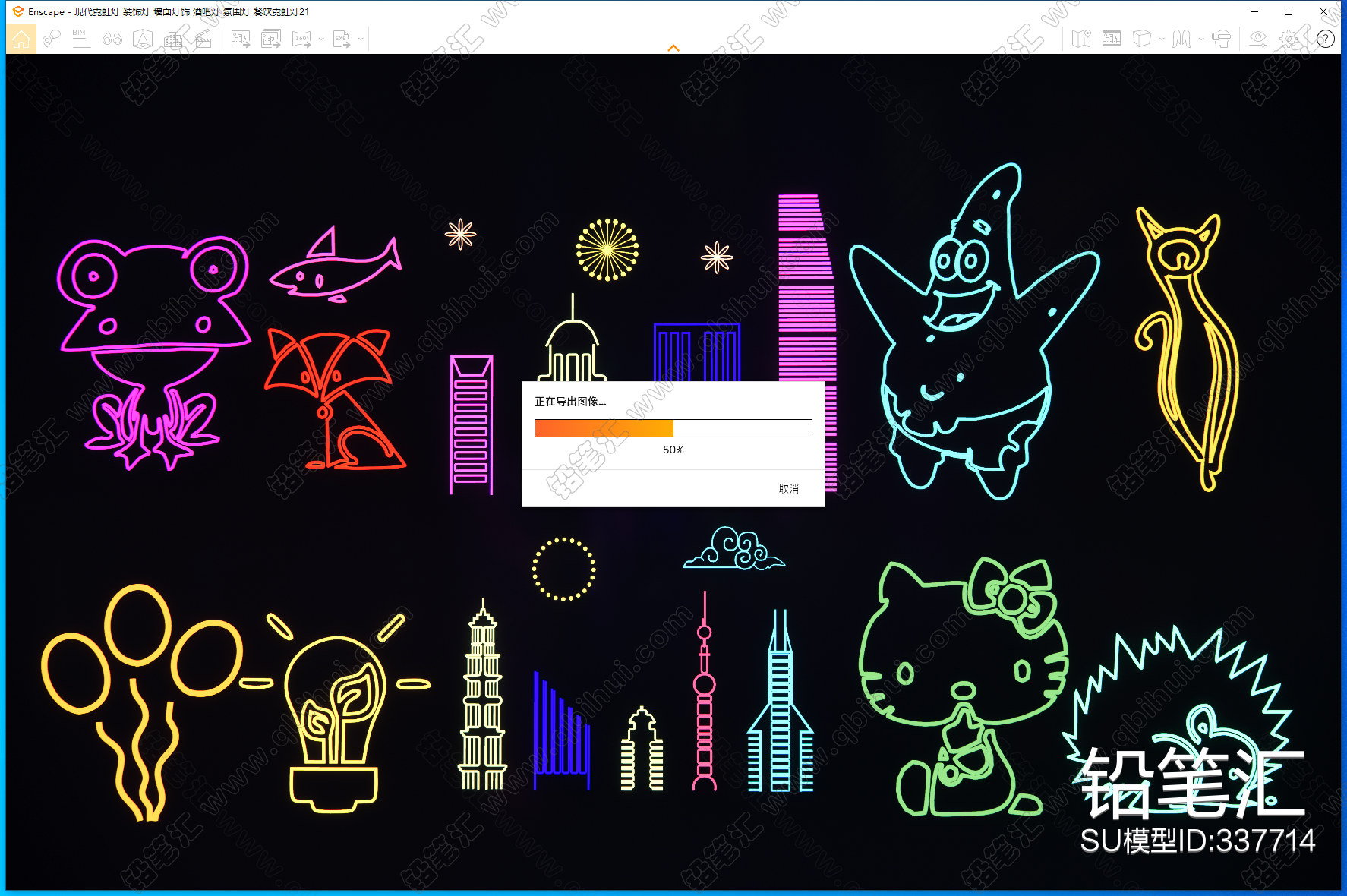Click the Enscape logo in title bar
The width and height of the screenshot is (1347, 896).
click(x=18, y=11)
